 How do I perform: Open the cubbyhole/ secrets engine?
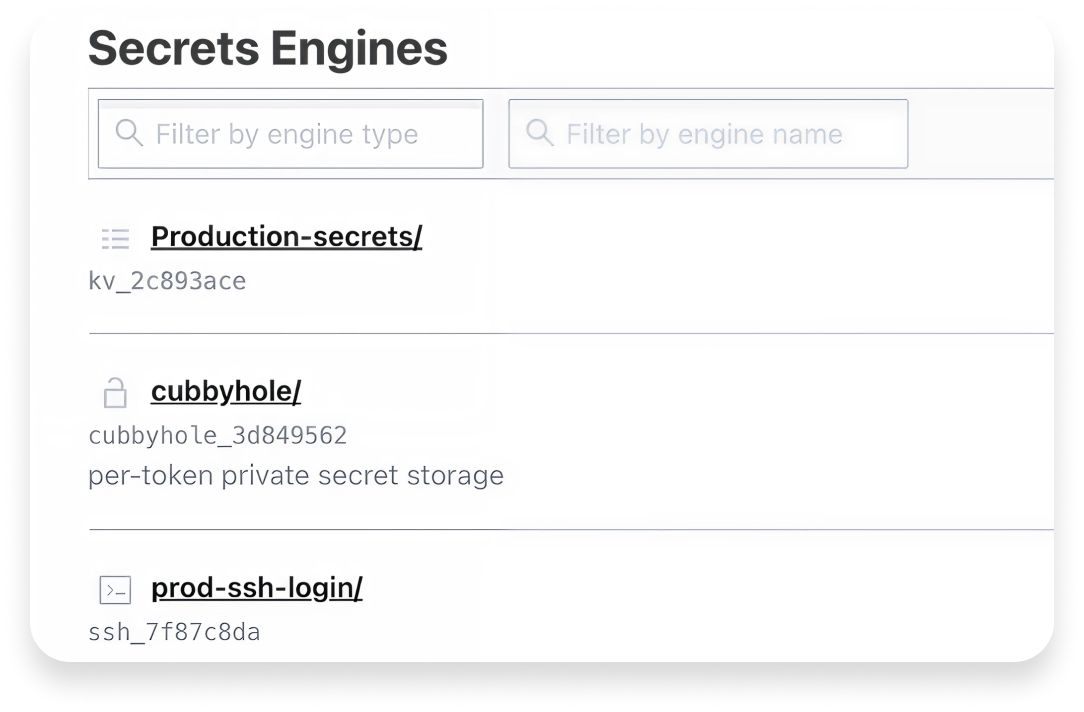[225, 390]
